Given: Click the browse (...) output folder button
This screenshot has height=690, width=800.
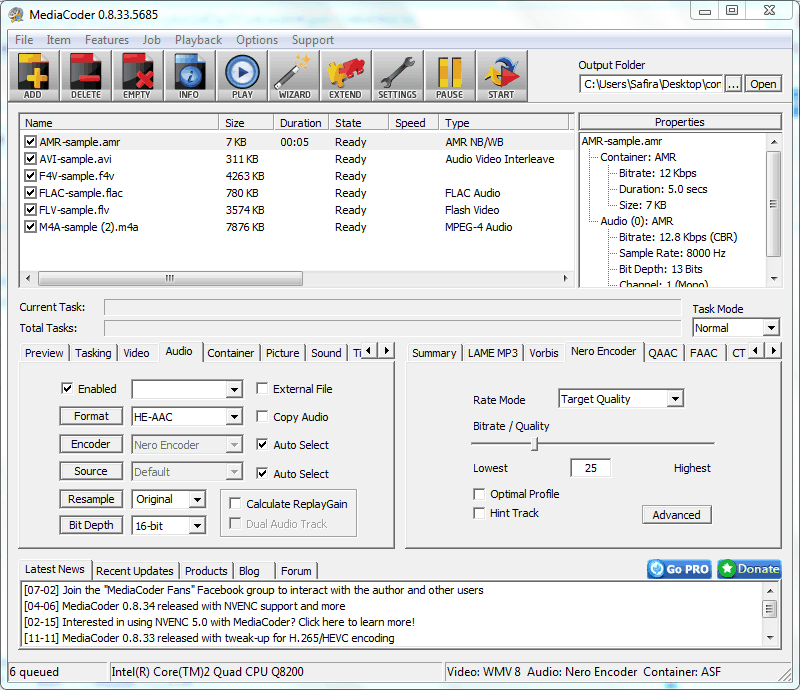Looking at the screenshot, I should click(733, 84).
